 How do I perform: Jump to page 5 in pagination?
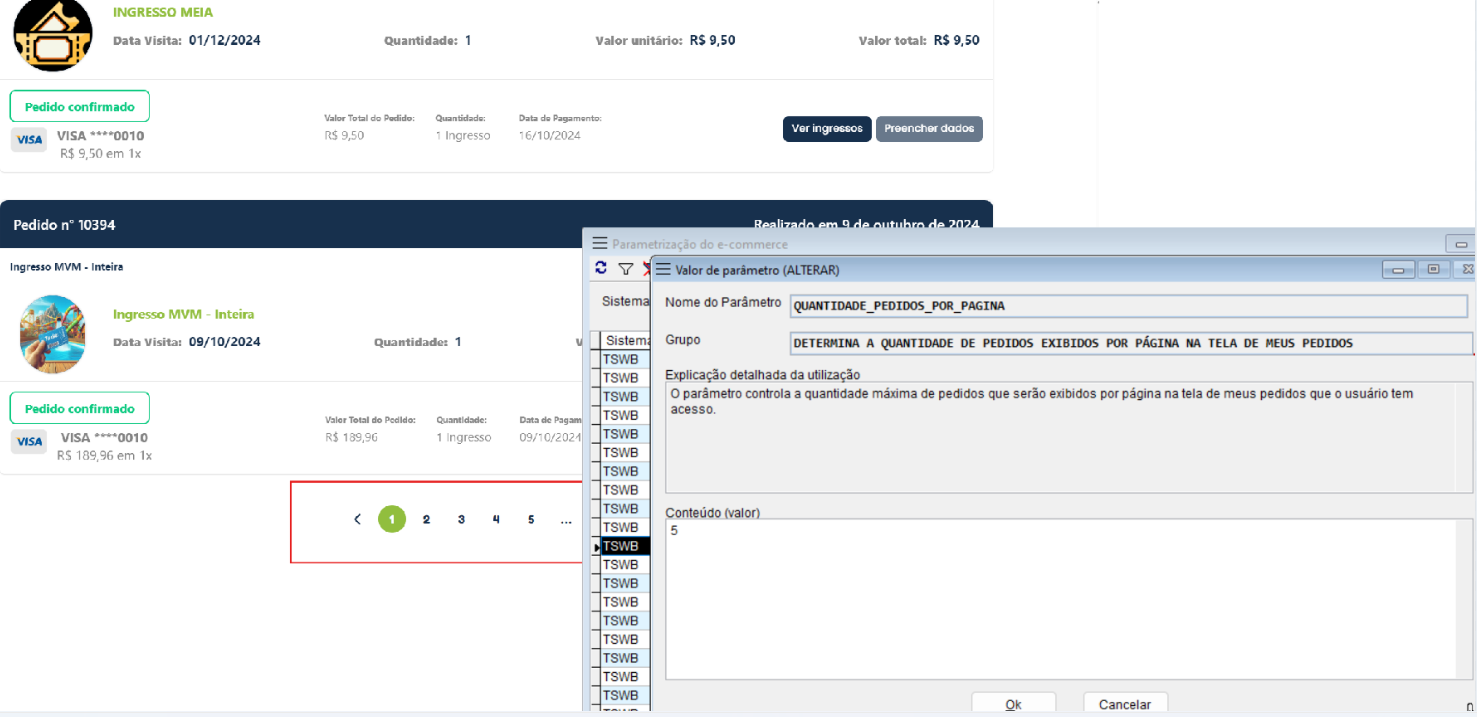coord(531,519)
